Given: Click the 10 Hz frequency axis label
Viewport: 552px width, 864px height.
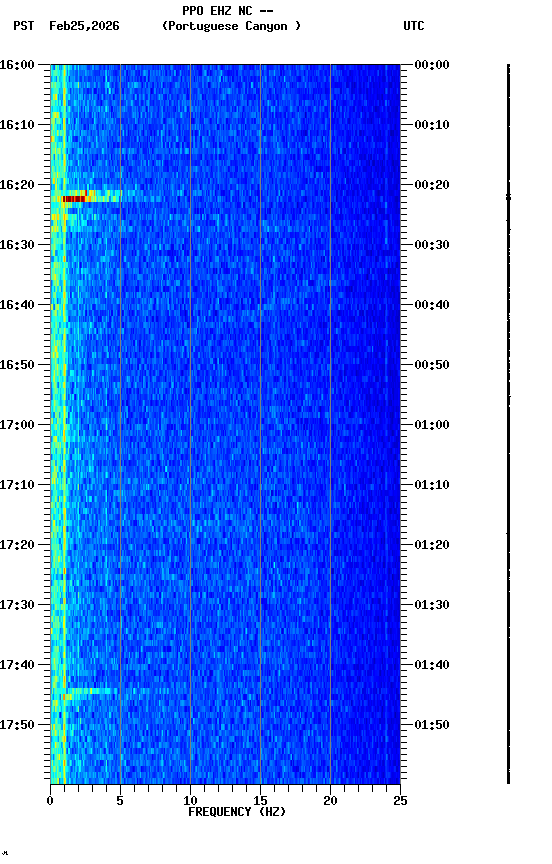Looking at the screenshot, I should (190, 801).
